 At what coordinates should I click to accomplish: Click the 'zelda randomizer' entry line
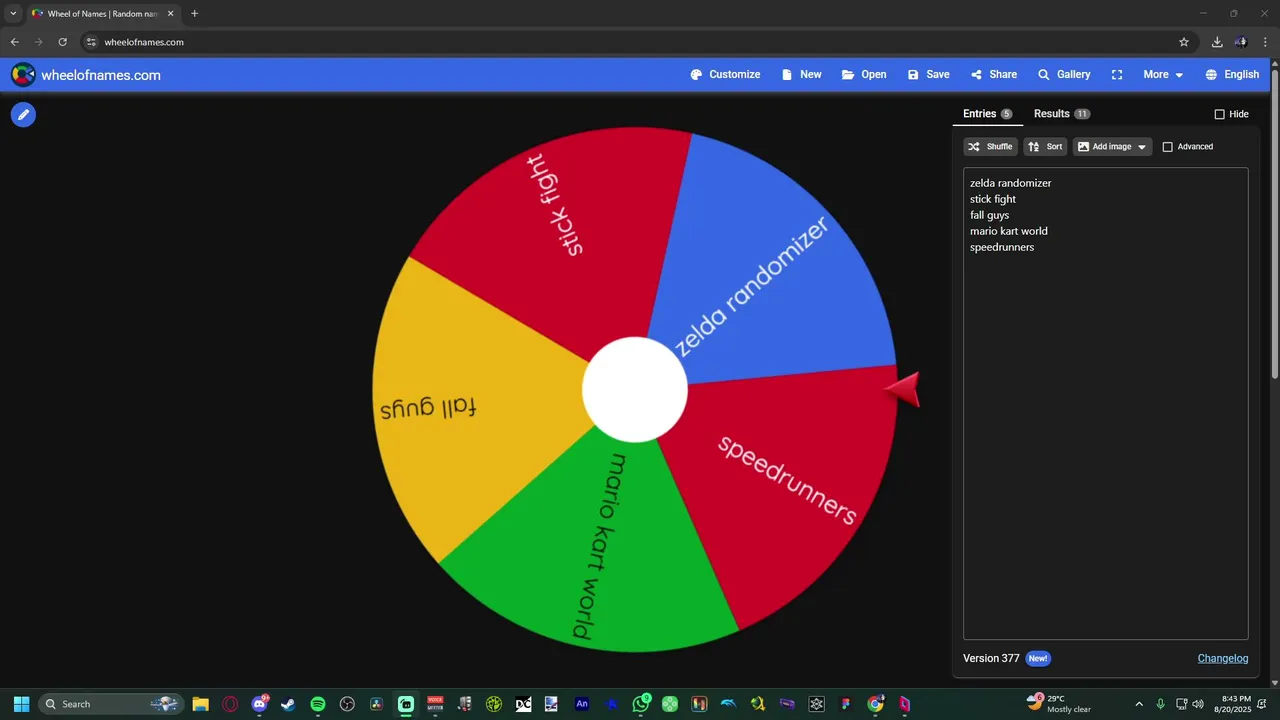[1010, 183]
